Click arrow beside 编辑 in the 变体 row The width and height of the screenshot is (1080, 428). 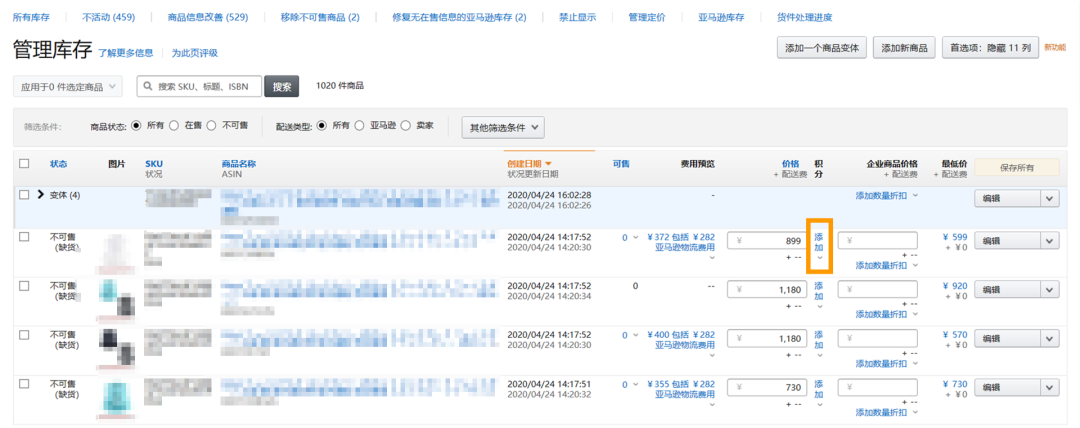pyautogui.click(x=1049, y=199)
